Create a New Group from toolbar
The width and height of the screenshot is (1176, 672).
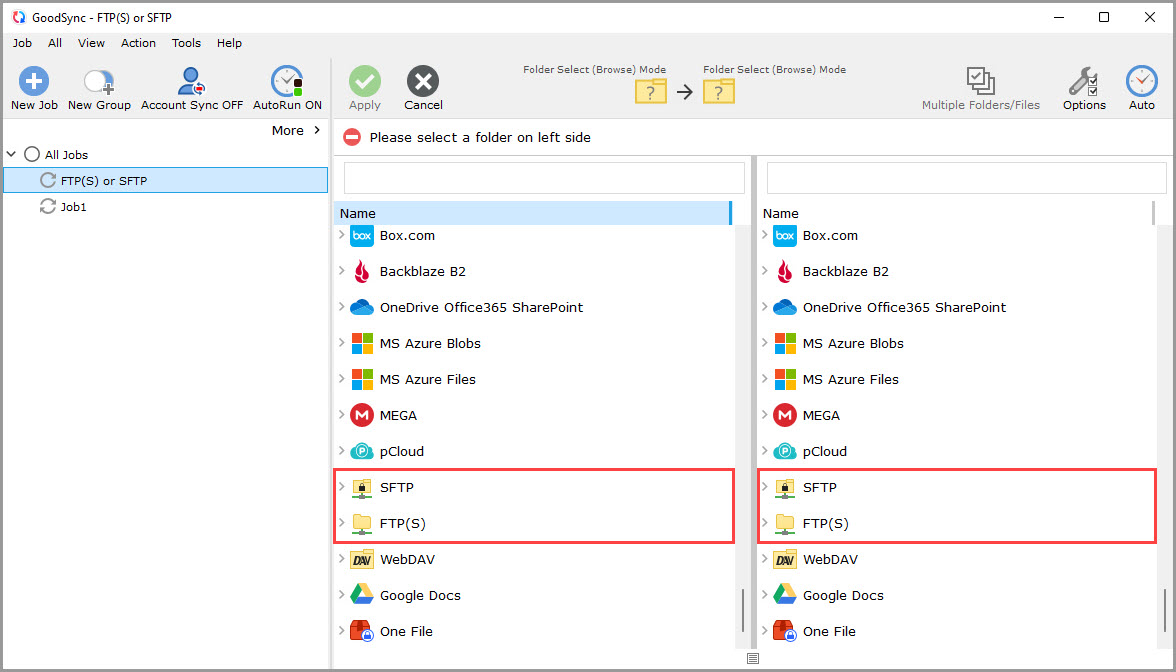(x=99, y=82)
